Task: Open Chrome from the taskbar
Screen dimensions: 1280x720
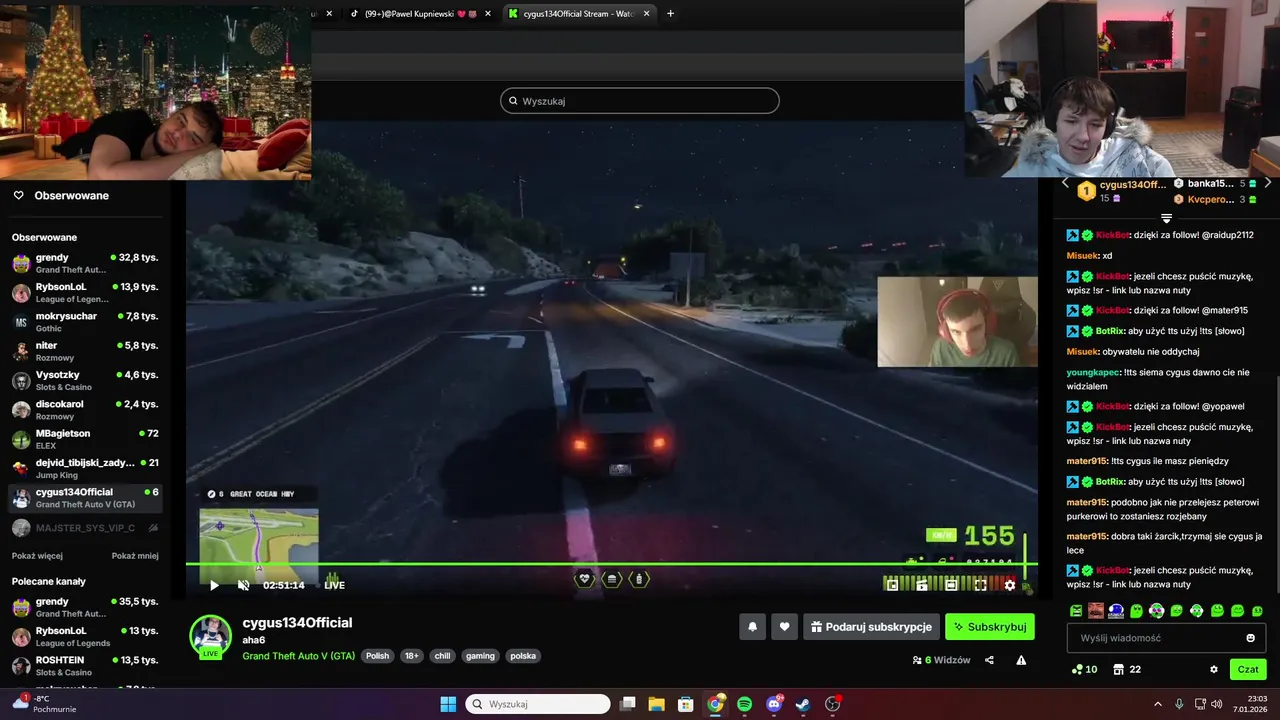Action: tap(715, 704)
